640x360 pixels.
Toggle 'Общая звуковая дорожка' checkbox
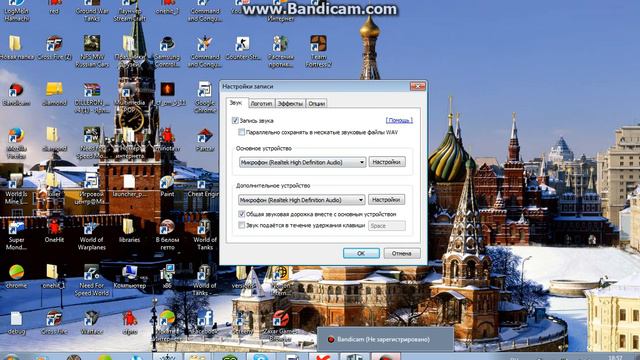click(242, 214)
